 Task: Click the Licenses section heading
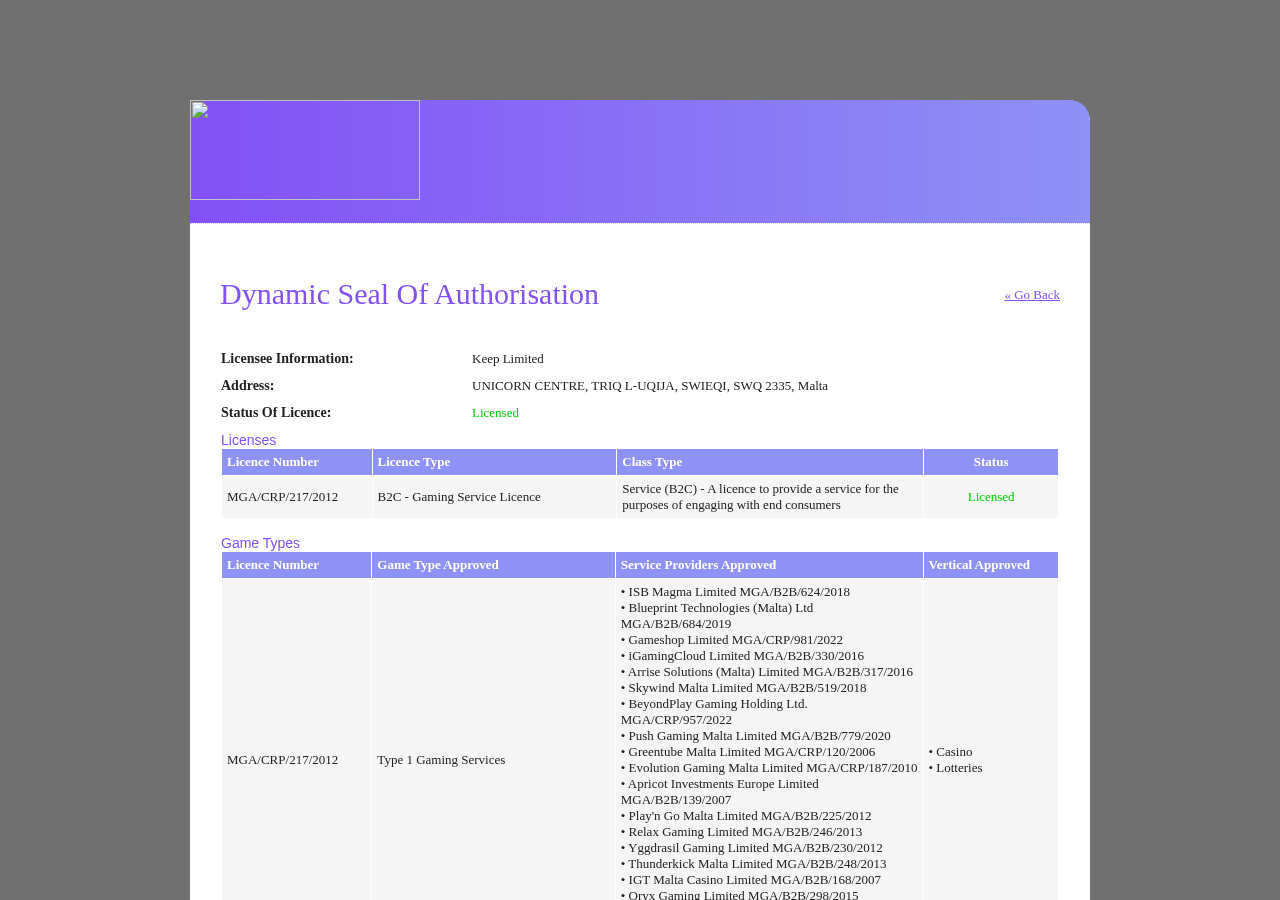(x=248, y=440)
